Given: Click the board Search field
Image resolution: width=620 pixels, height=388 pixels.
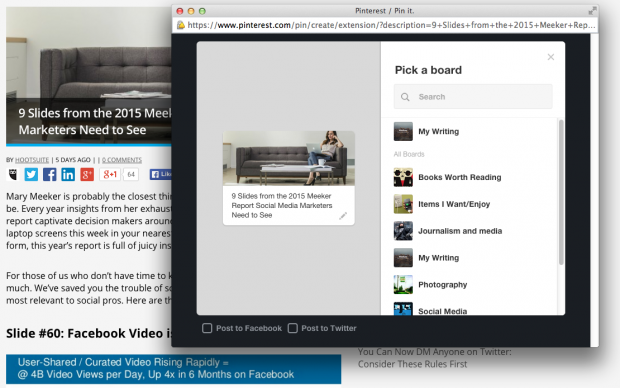Looking at the screenshot, I should (473, 97).
